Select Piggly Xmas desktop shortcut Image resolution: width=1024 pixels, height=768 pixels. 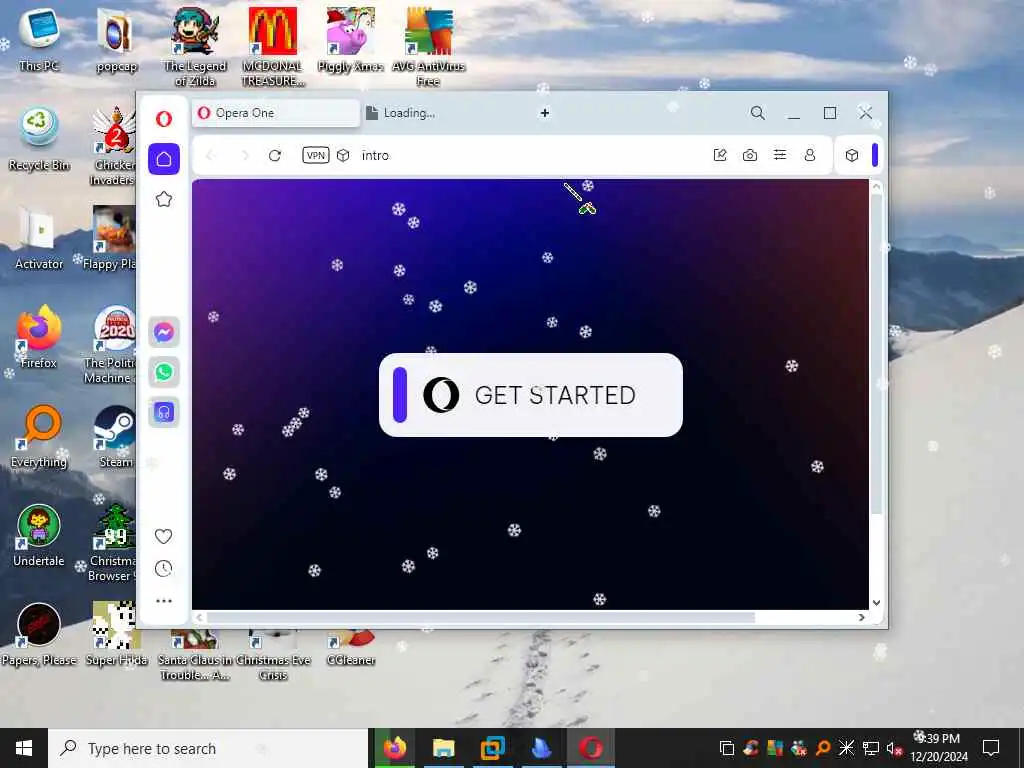pos(351,40)
